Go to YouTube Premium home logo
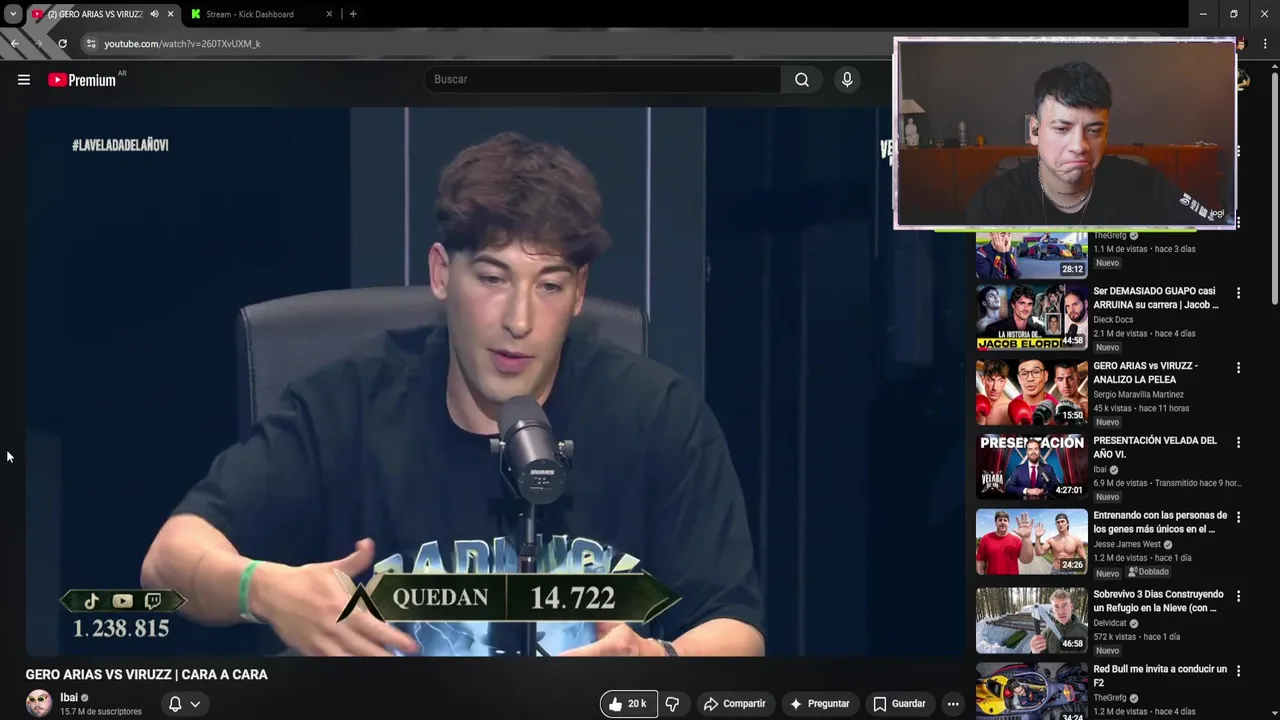This screenshot has height=720, width=1280. (x=83, y=80)
